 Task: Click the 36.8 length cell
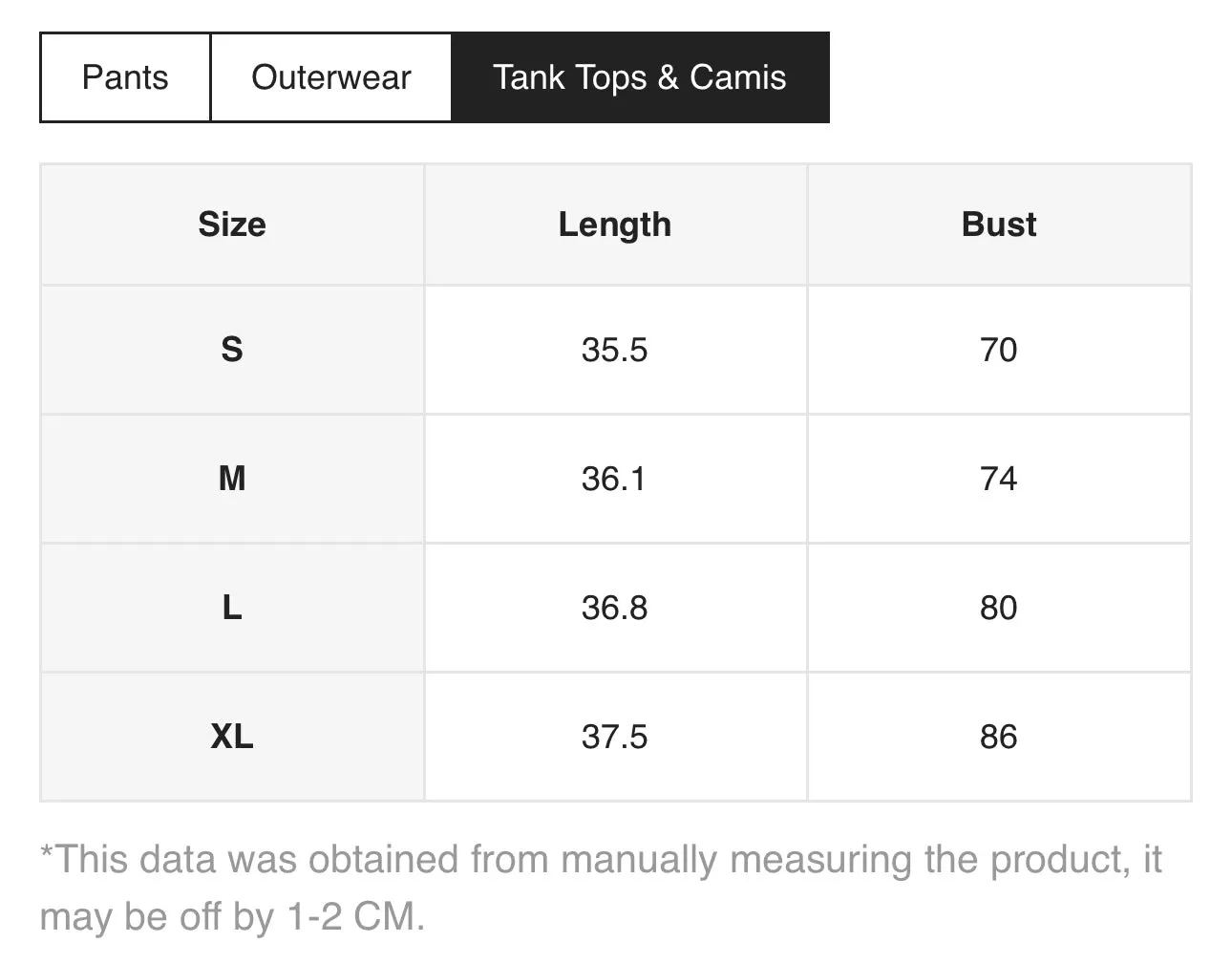(615, 608)
